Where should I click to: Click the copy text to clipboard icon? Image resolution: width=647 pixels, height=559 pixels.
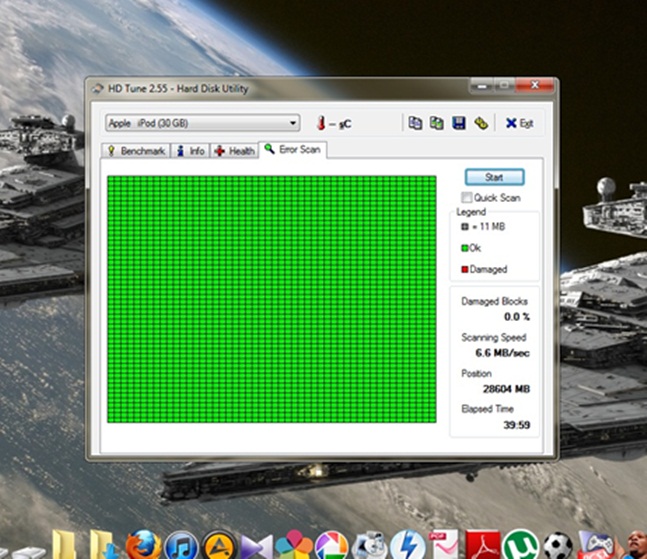pyautogui.click(x=414, y=123)
